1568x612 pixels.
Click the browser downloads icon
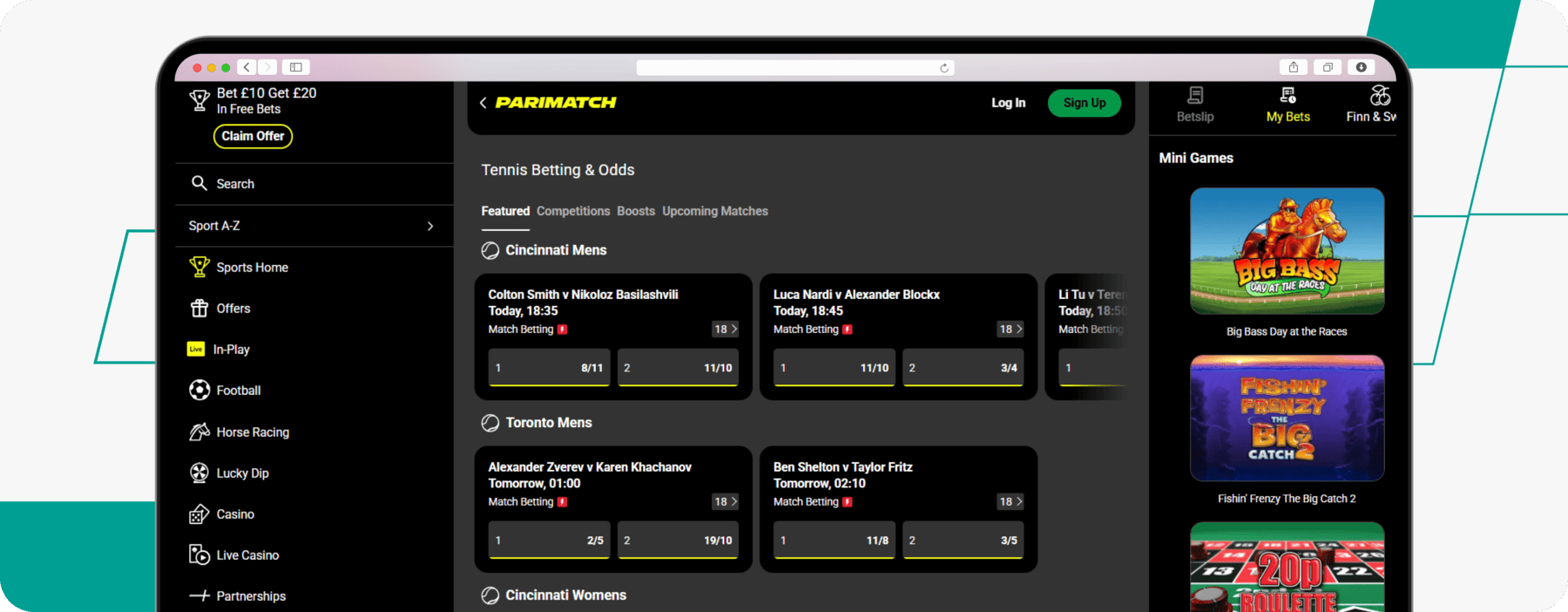1361,67
